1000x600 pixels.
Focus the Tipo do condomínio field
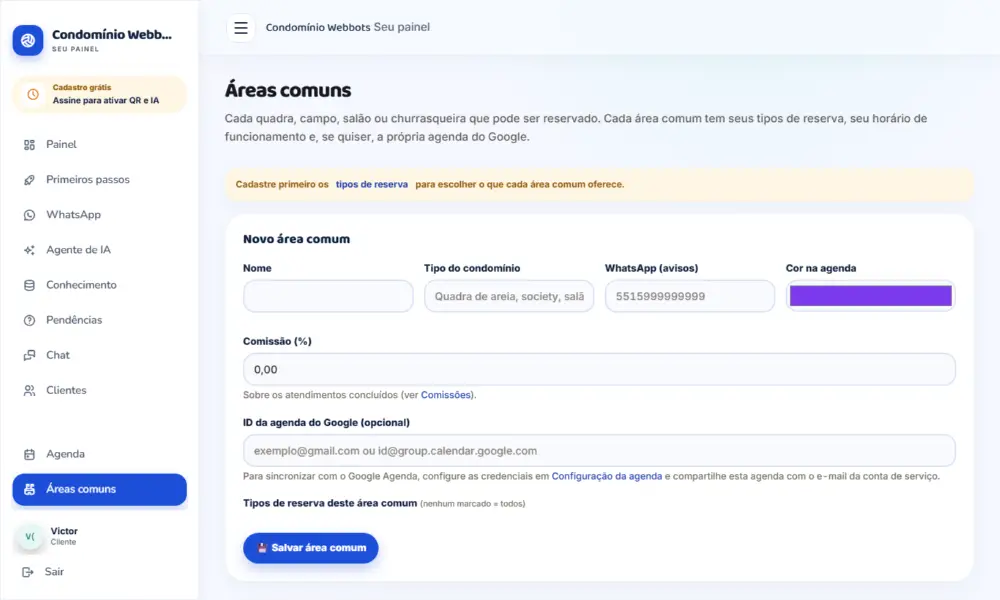click(x=509, y=296)
